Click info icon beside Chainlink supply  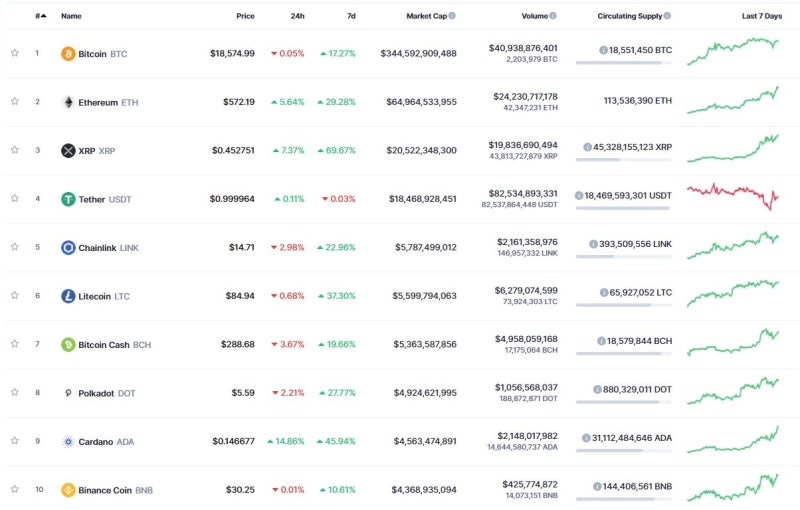[x=593, y=244]
